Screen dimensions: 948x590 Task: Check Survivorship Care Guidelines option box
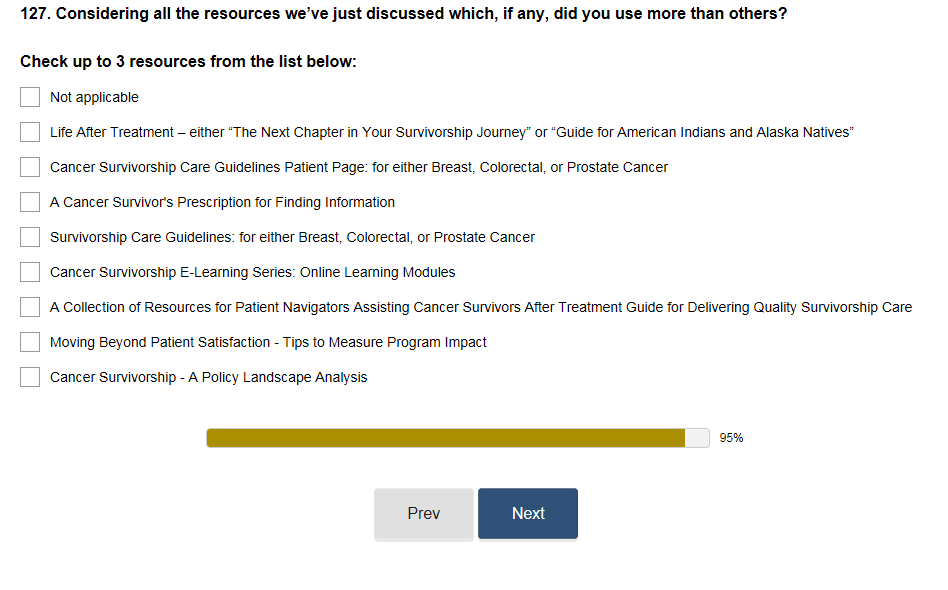30,237
